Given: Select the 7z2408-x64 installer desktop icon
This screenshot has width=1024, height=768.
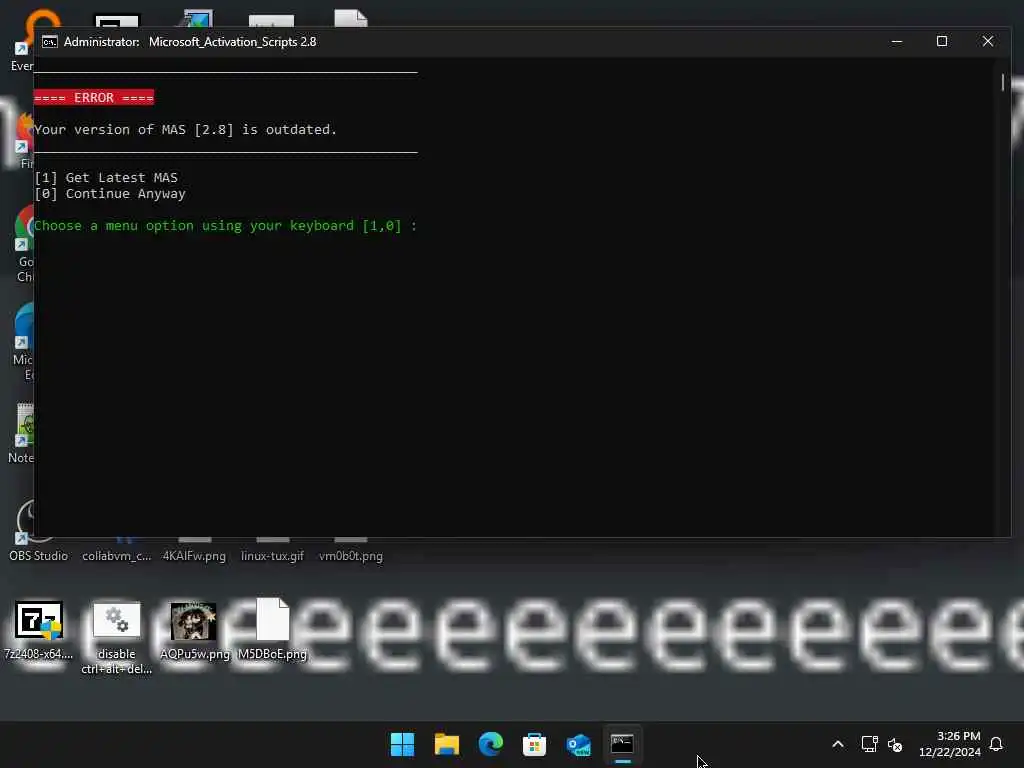Looking at the screenshot, I should point(39,630).
